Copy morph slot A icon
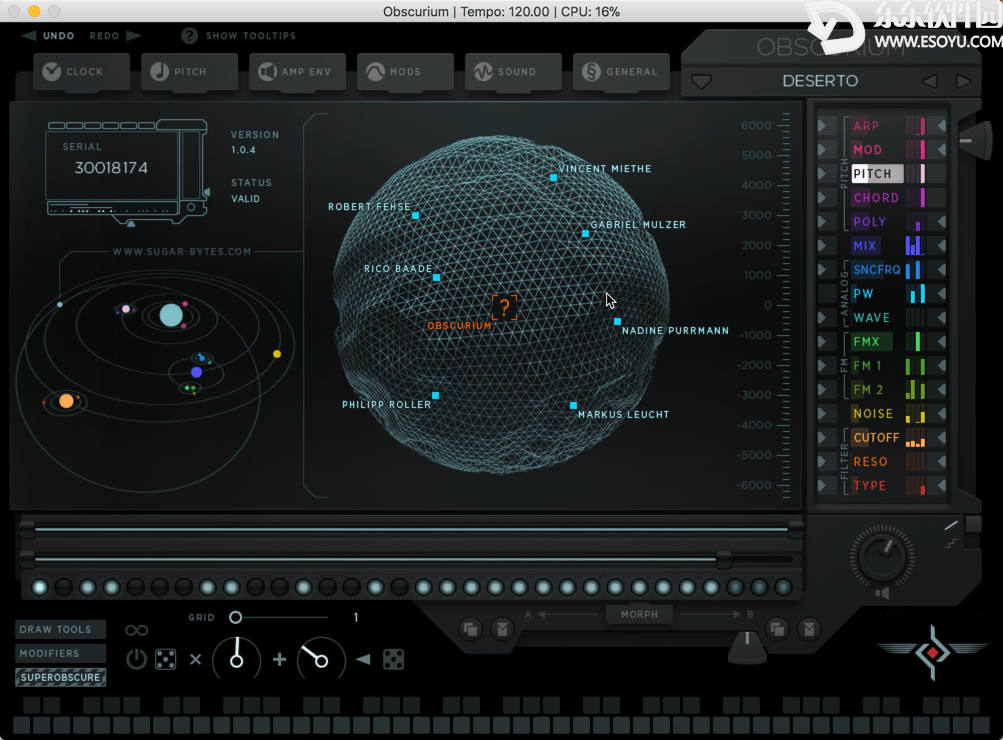1003x740 pixels. tap(470, 629)
